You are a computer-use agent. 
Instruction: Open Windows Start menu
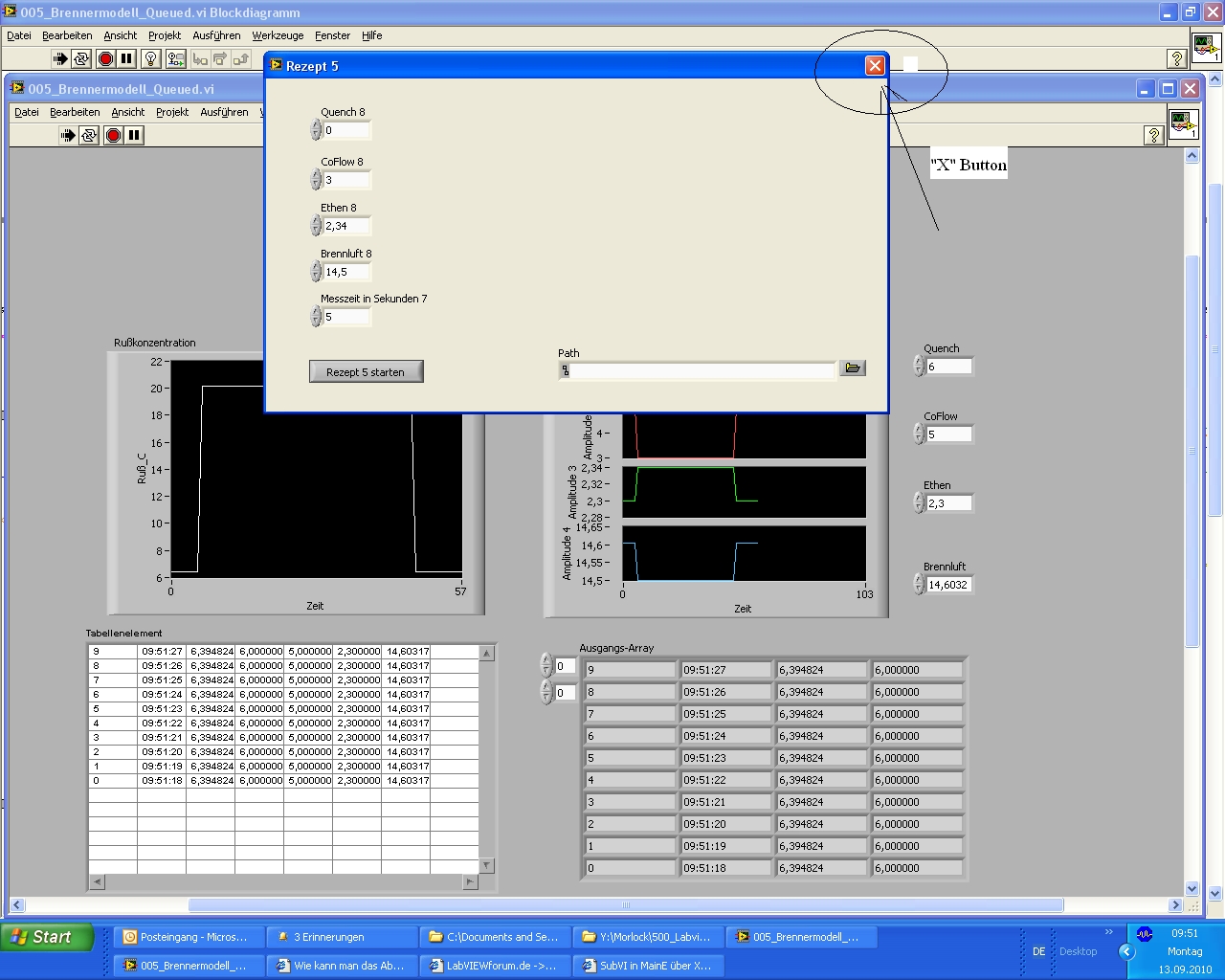pos(48,937)
